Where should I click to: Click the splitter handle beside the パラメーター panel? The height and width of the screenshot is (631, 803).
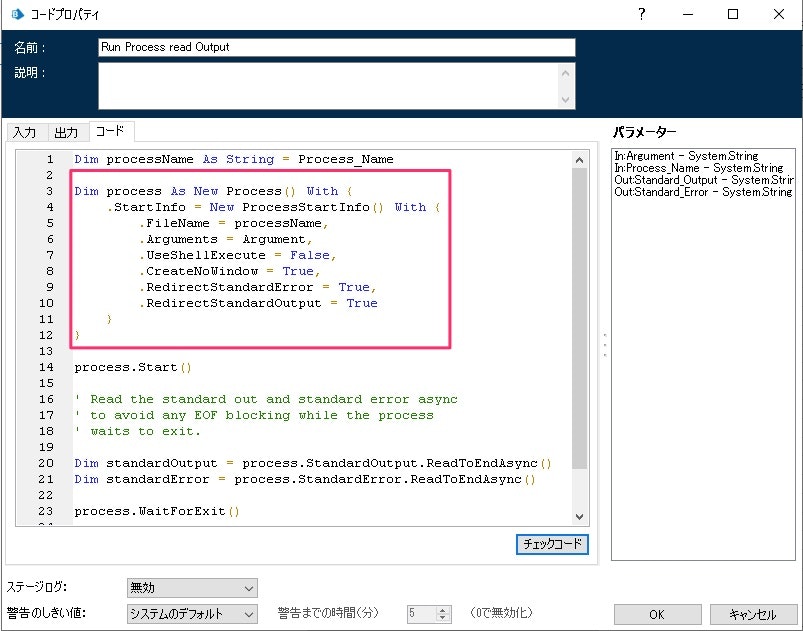(x=604, y=344)
